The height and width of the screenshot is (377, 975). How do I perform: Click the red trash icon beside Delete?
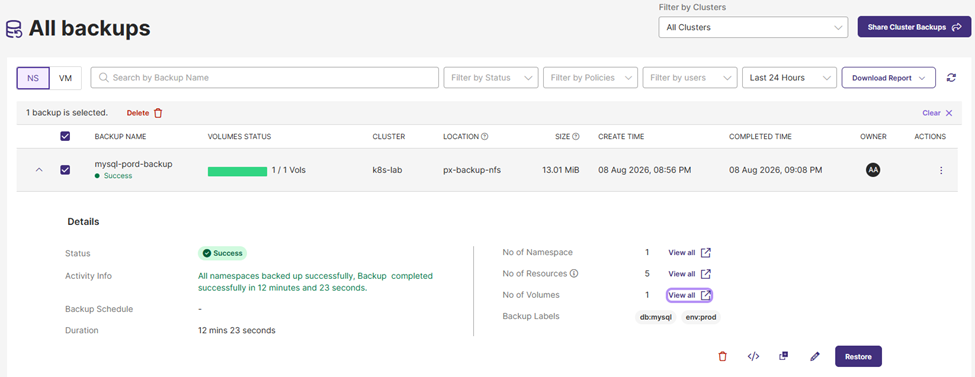(x=158, y=113)
